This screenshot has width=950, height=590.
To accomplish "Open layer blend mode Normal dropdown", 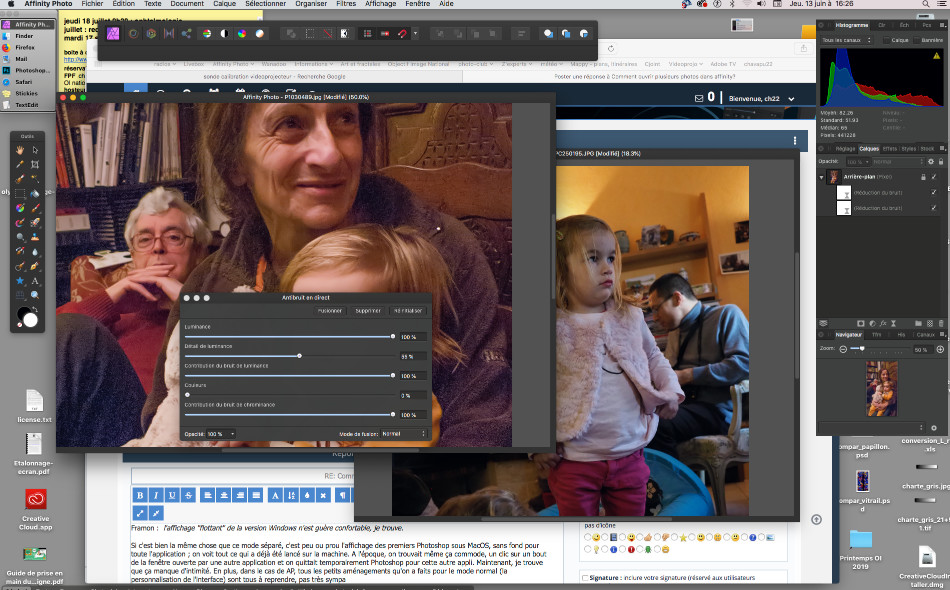I will click(899, 162).
